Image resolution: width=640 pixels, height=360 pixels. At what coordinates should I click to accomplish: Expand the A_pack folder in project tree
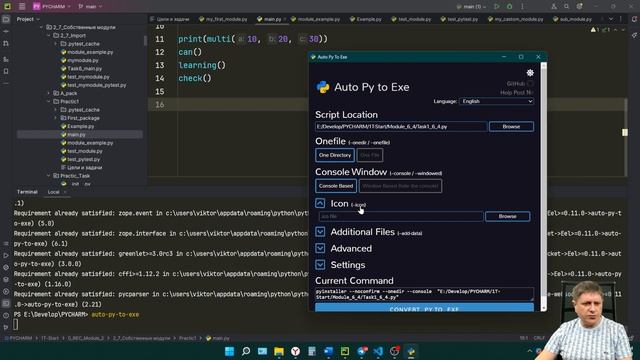tap(49, 93)
